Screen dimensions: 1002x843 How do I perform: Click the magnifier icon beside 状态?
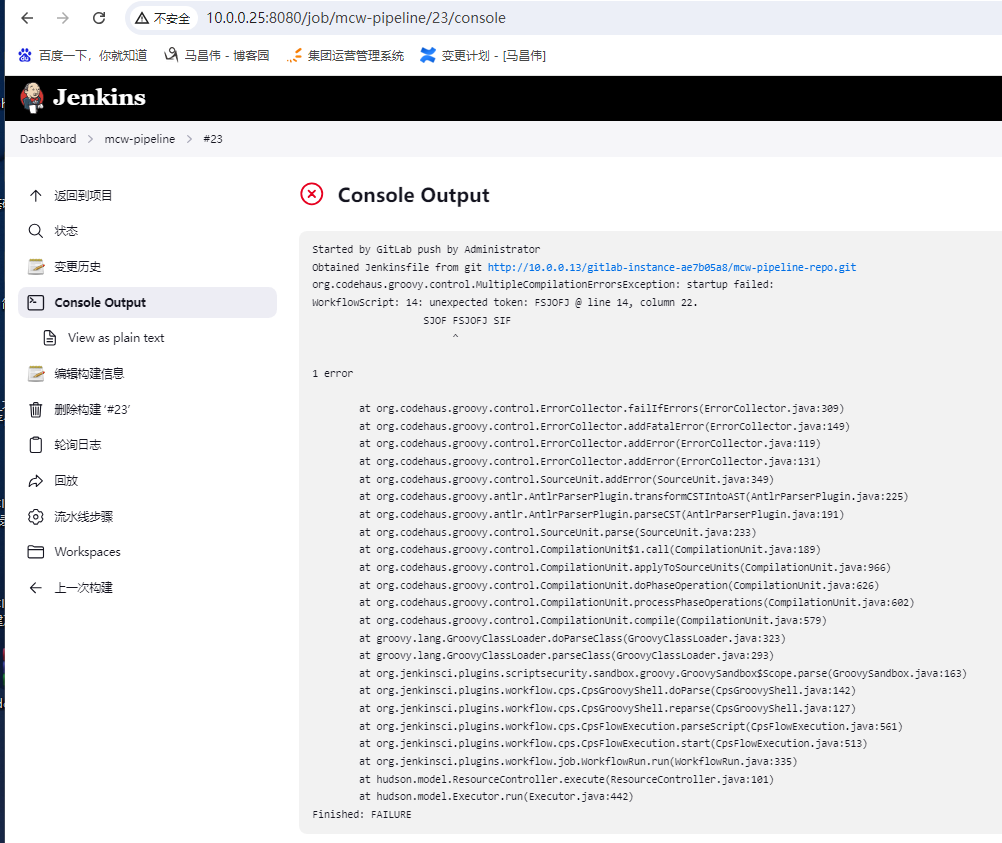[x=36, y=231]
